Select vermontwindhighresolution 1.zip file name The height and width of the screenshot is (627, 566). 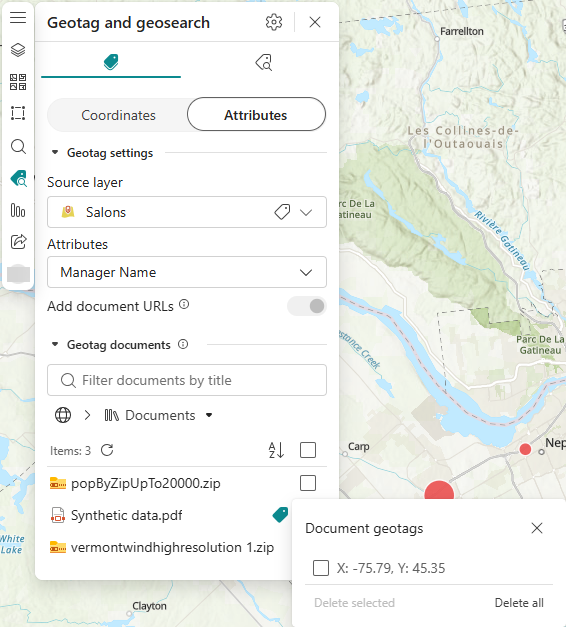pos(172,547)
